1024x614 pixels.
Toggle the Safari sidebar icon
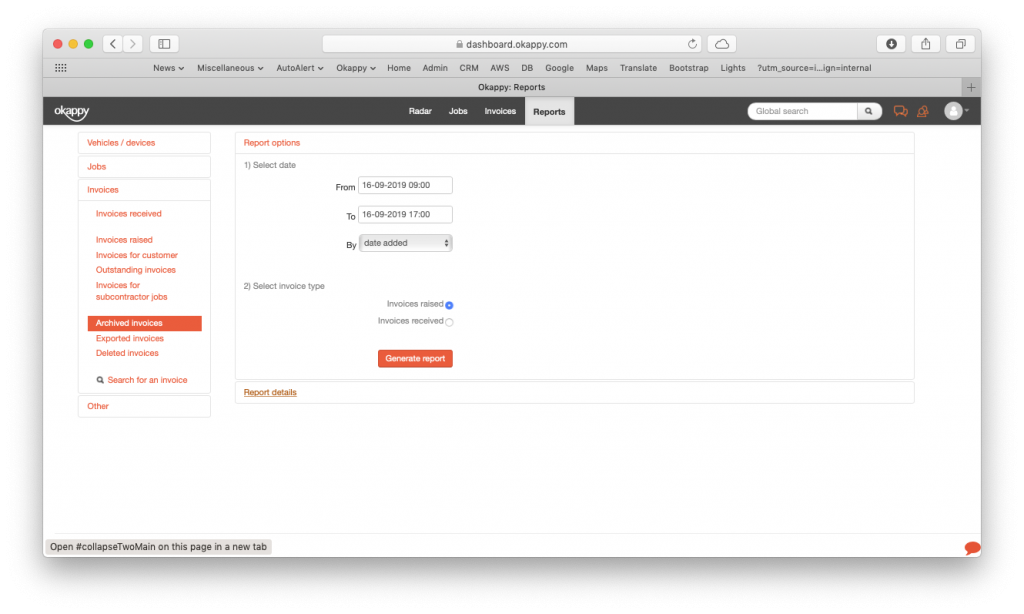click(x=165, y=44)
